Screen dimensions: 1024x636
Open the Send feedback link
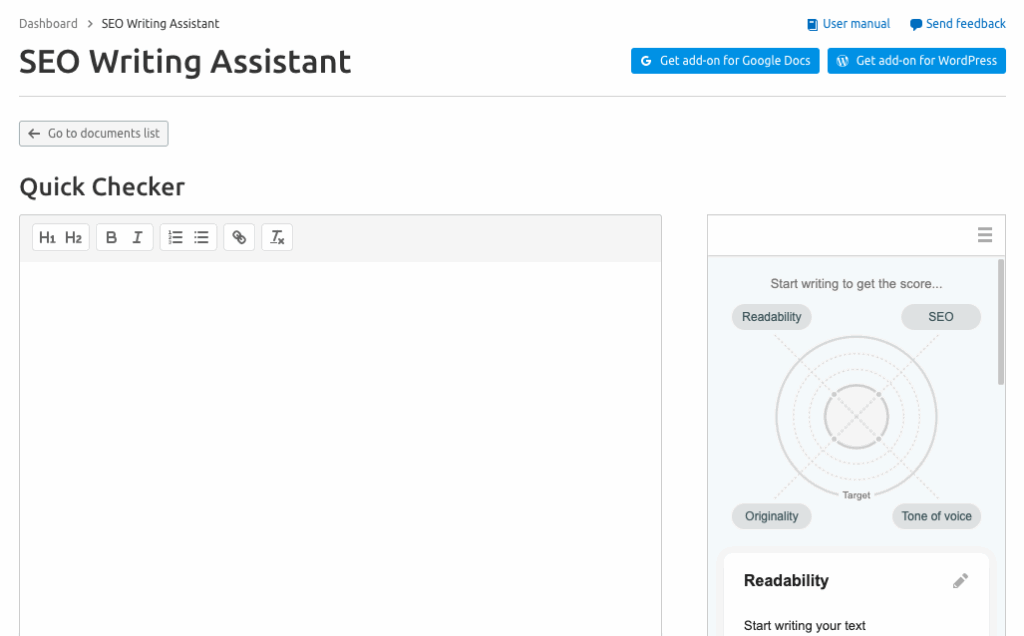pos(957,24)
